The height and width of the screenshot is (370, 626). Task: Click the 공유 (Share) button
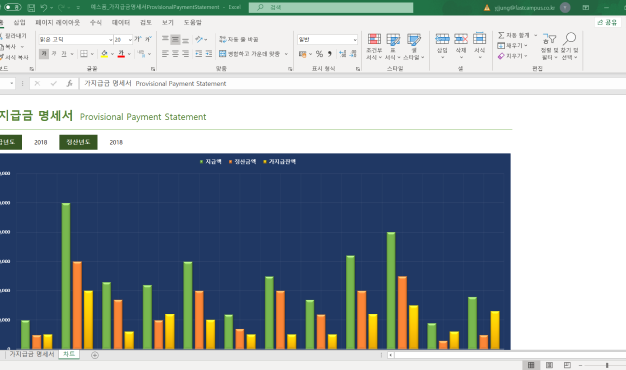pyautogui.click(x=607, y=22)
